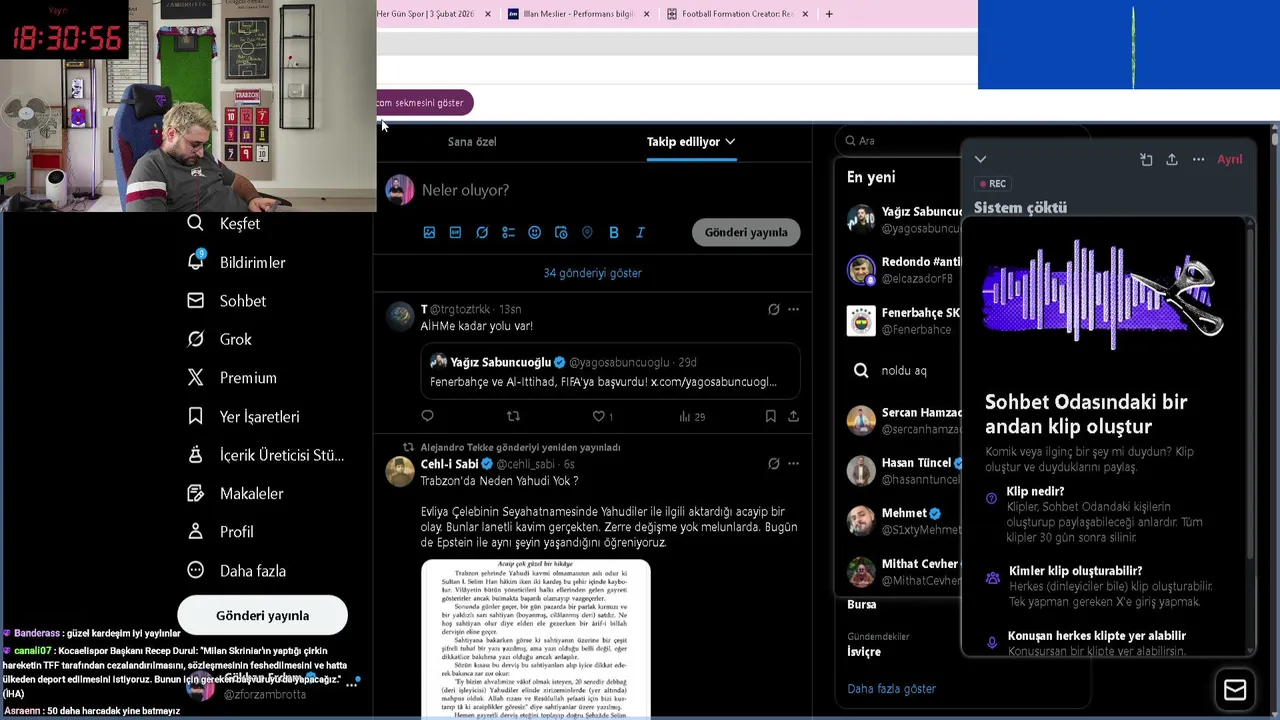Repost the trgtoztrkk post
The width and height of the screenshot is (1280, 720).
[x=513, y=416]
